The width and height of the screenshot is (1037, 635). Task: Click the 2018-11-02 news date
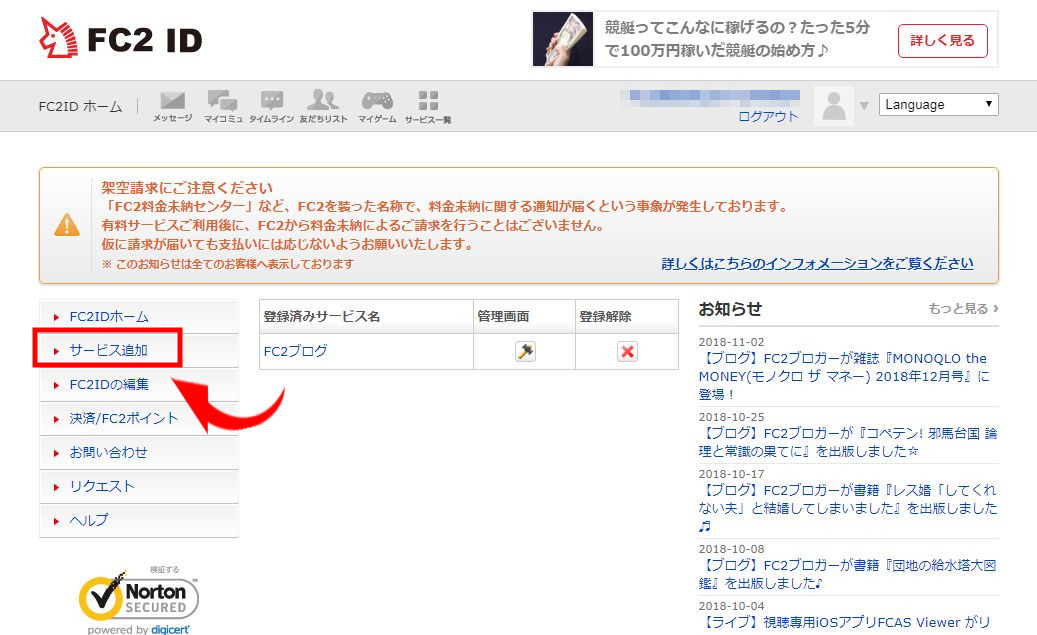[x=731, y=342]
